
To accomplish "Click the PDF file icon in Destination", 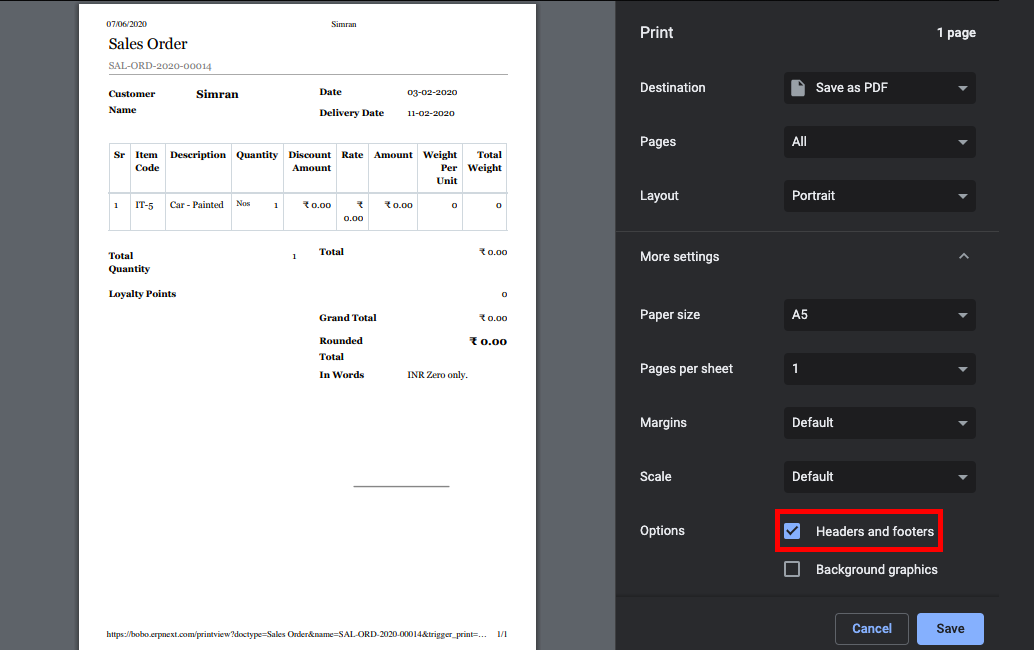I will pos(798,88).
